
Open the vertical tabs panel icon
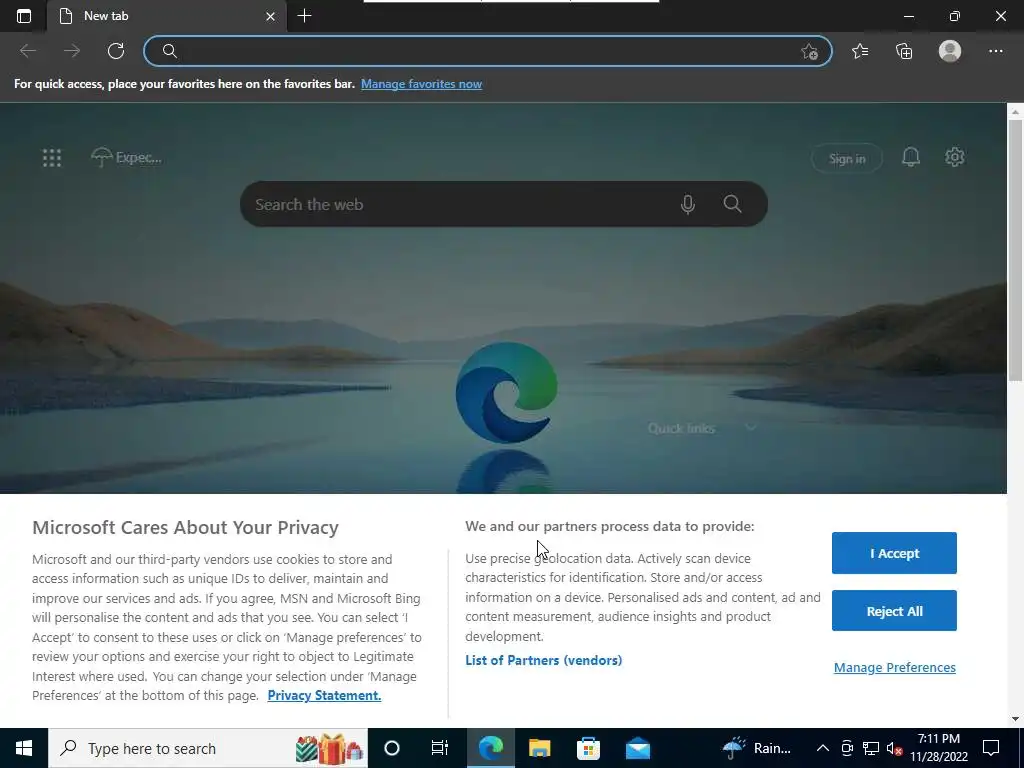click(x=24, y=16)
